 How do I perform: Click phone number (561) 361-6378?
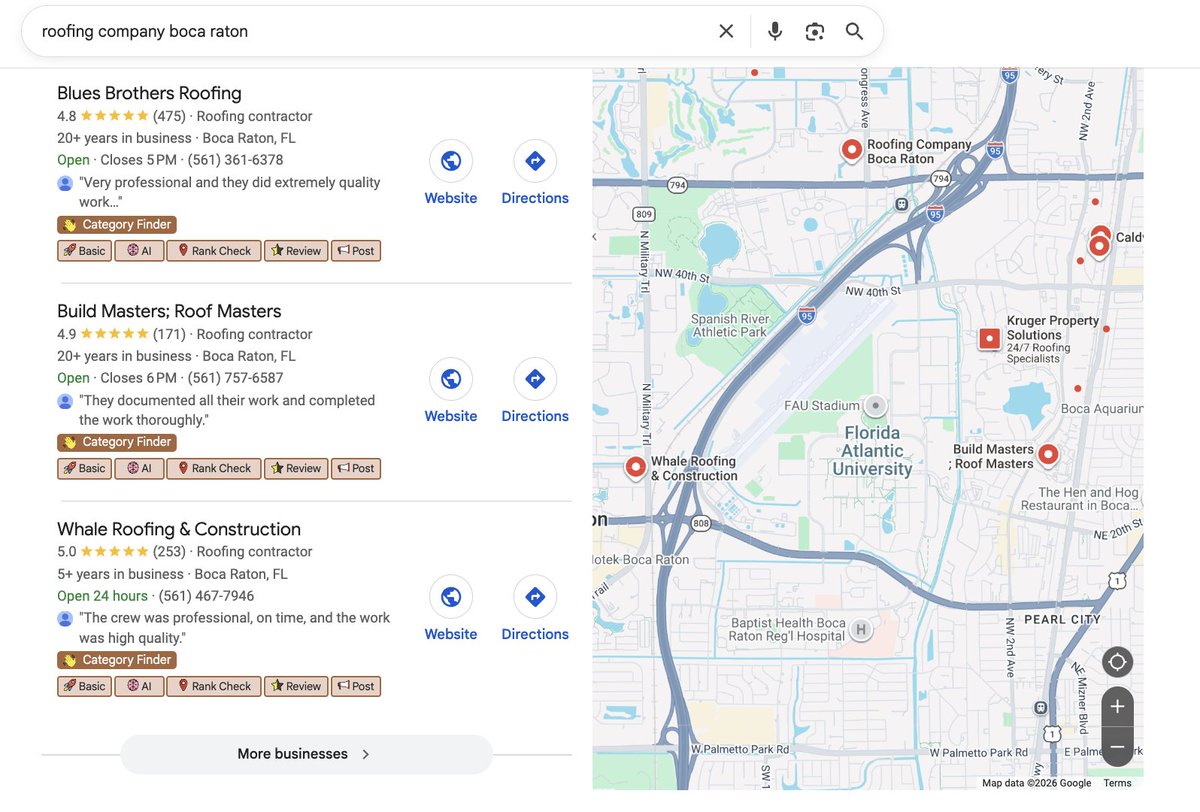click(x=235, y=160)
